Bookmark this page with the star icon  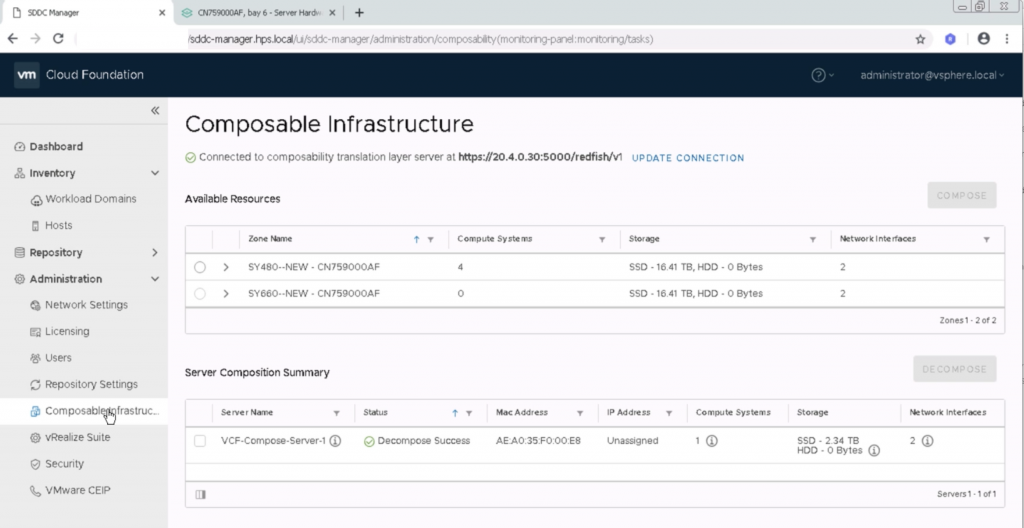click(920, 39)
